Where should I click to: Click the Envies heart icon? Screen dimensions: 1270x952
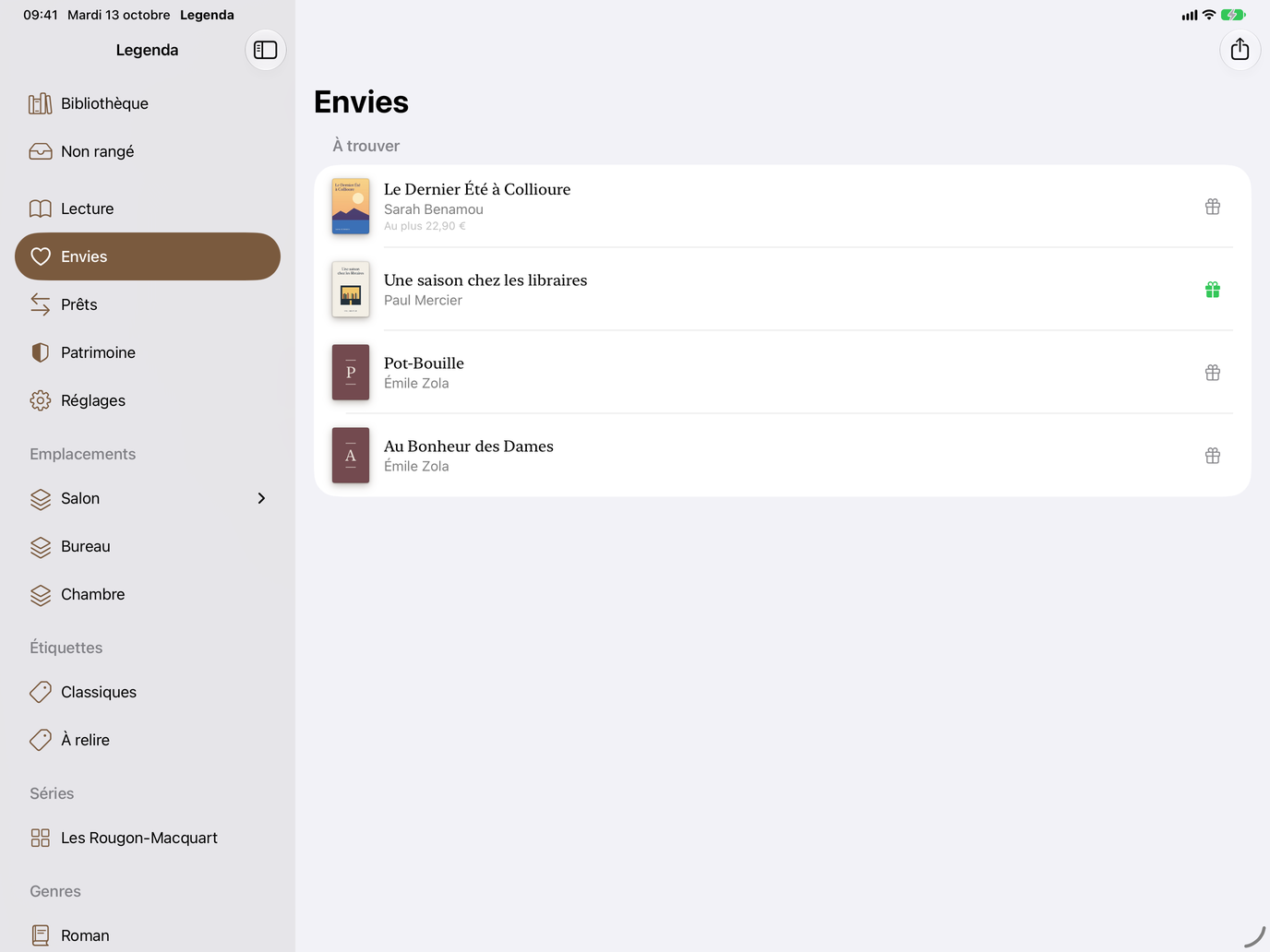click(x=41, y=256)
